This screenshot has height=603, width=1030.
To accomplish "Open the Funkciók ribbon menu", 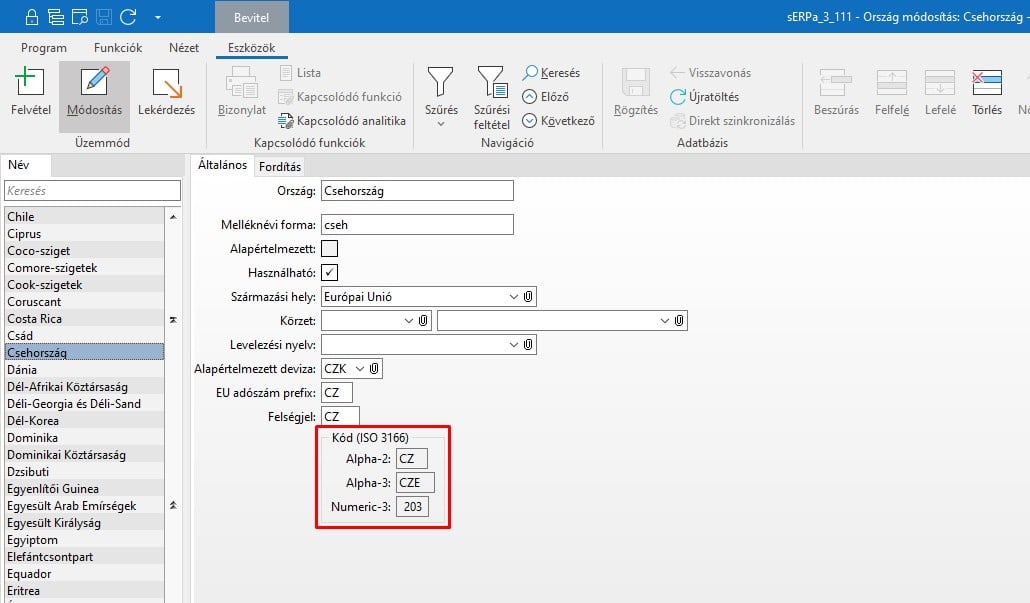I will pos(118,48).
